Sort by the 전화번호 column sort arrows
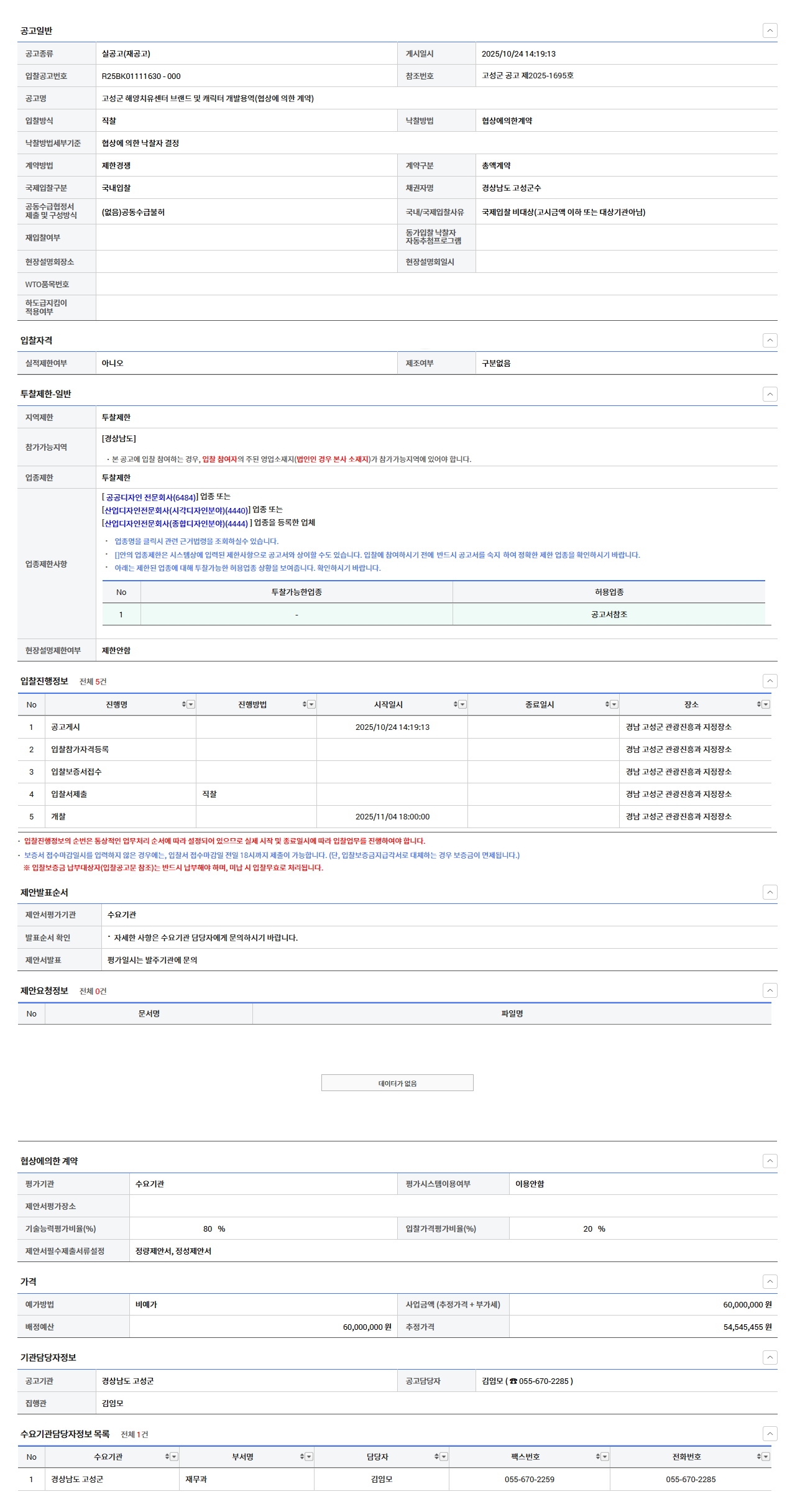The image size is (800, 1512). click(759, 1457)
